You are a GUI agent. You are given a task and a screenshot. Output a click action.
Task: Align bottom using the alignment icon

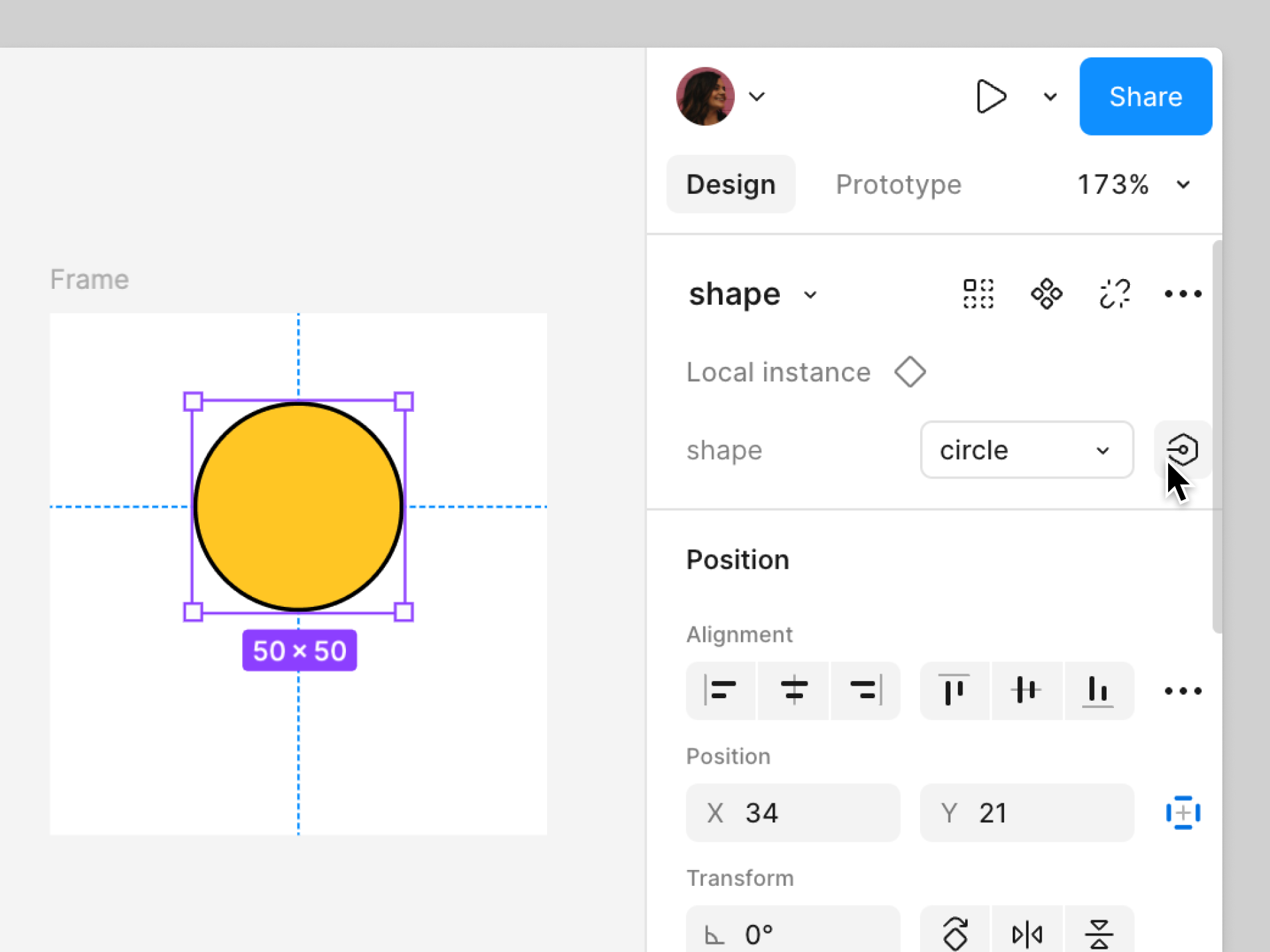click(1099, 691)
